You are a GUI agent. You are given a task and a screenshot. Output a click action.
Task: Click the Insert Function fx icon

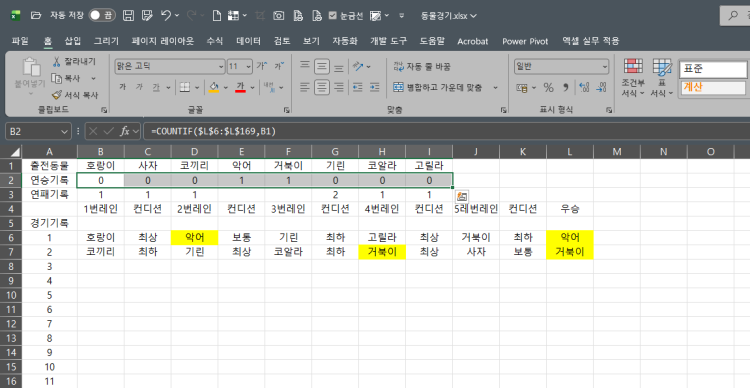125,131
